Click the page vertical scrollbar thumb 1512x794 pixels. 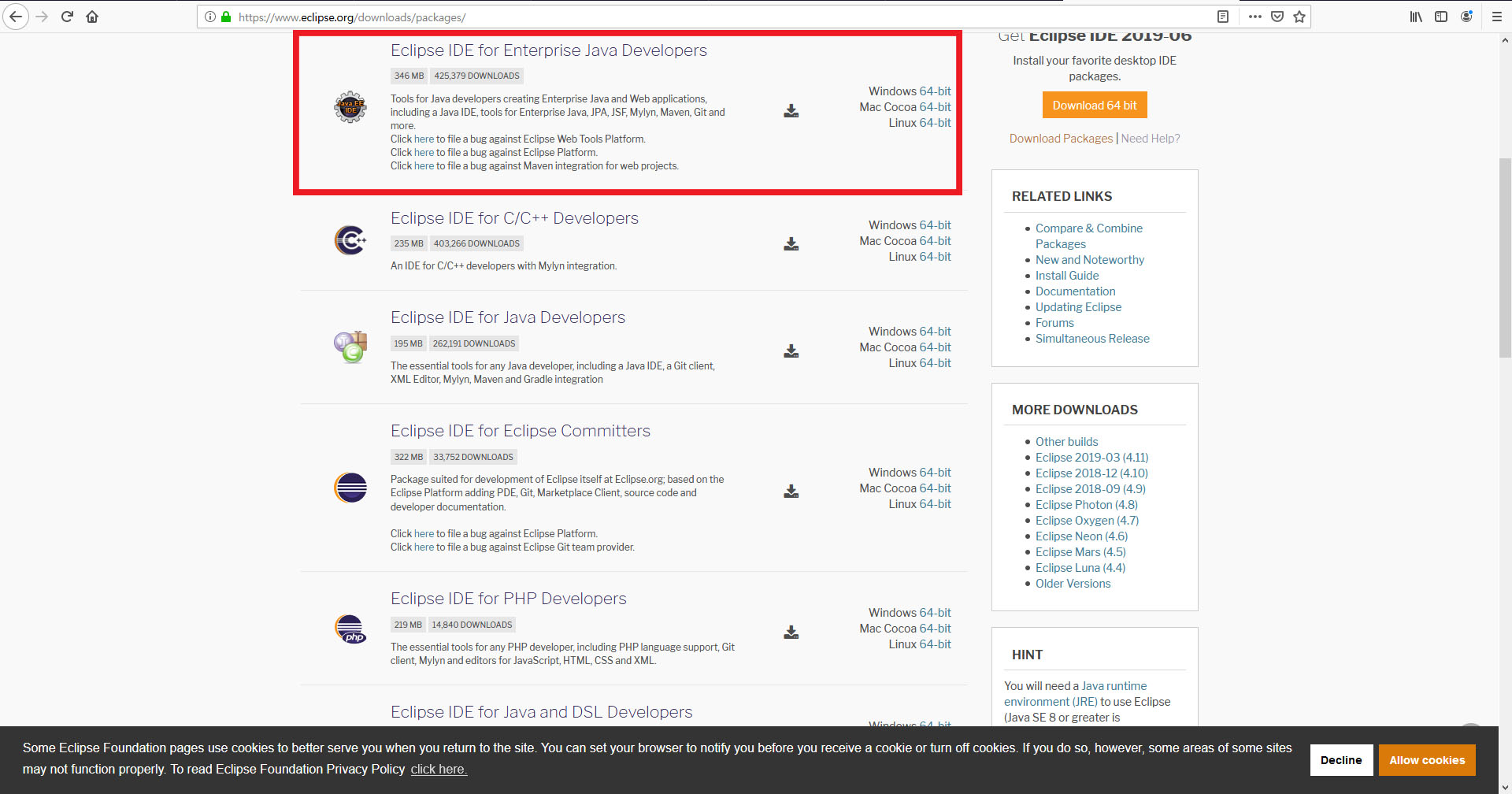click(1505, 258)
